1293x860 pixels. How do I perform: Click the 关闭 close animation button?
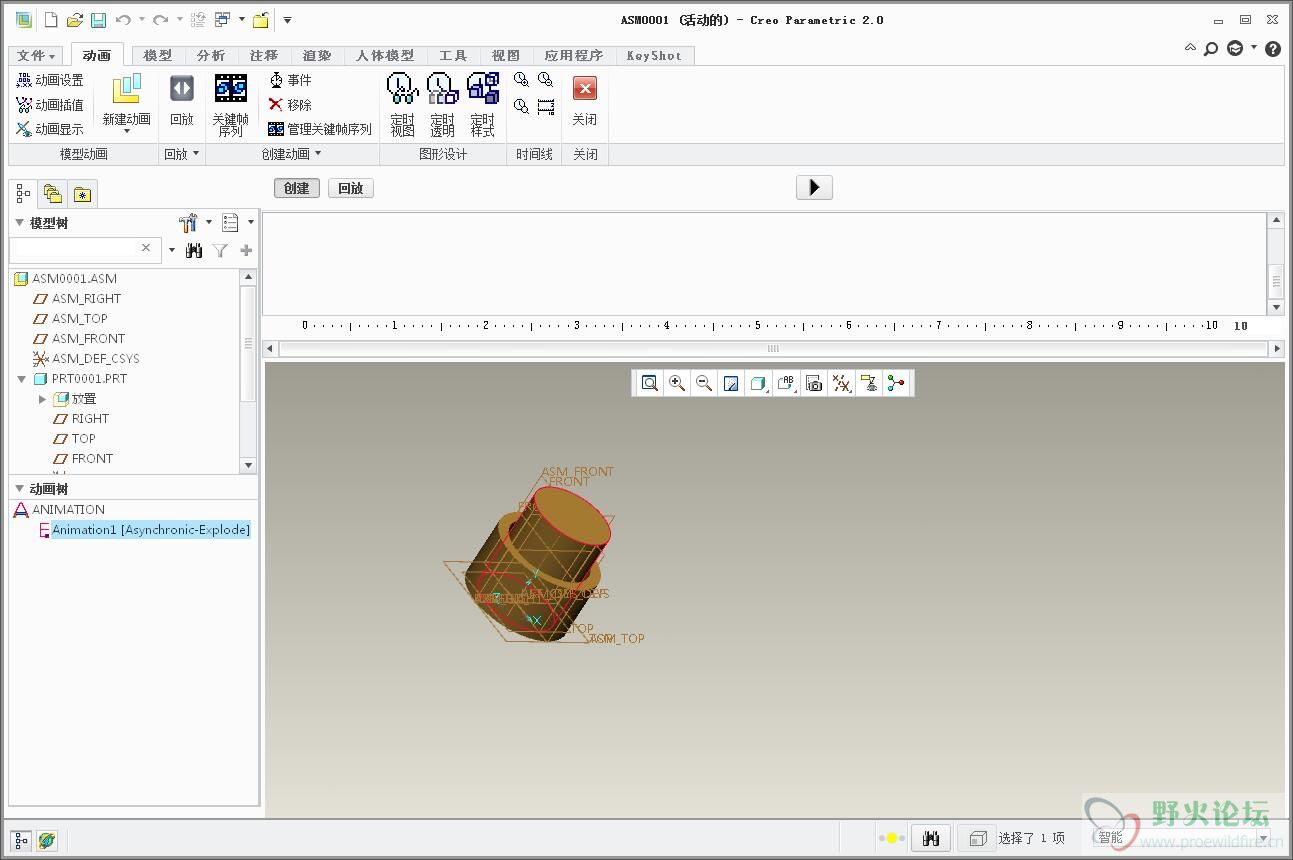tap(585, 100)
